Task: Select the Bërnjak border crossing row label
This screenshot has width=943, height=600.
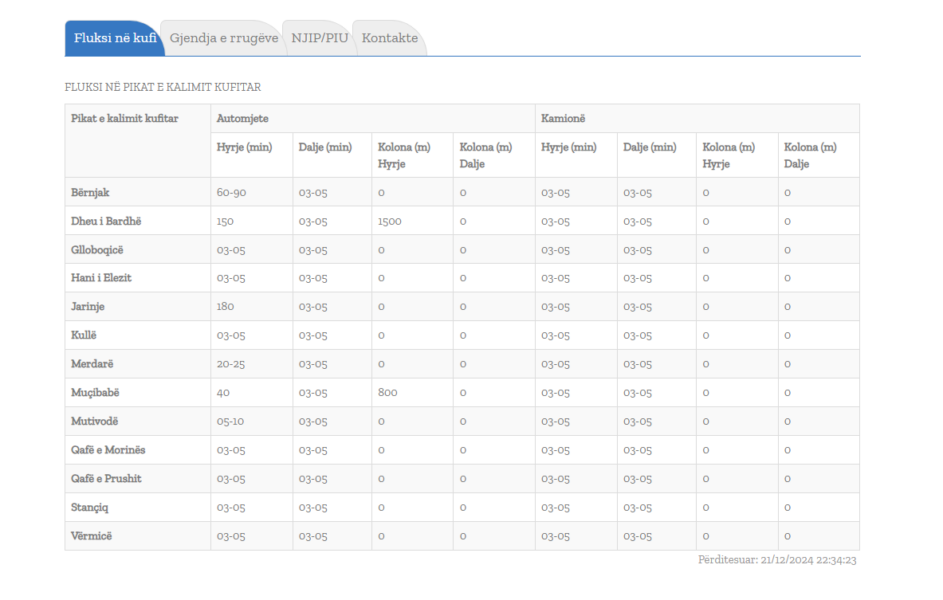Action: (x=90, y=193)
